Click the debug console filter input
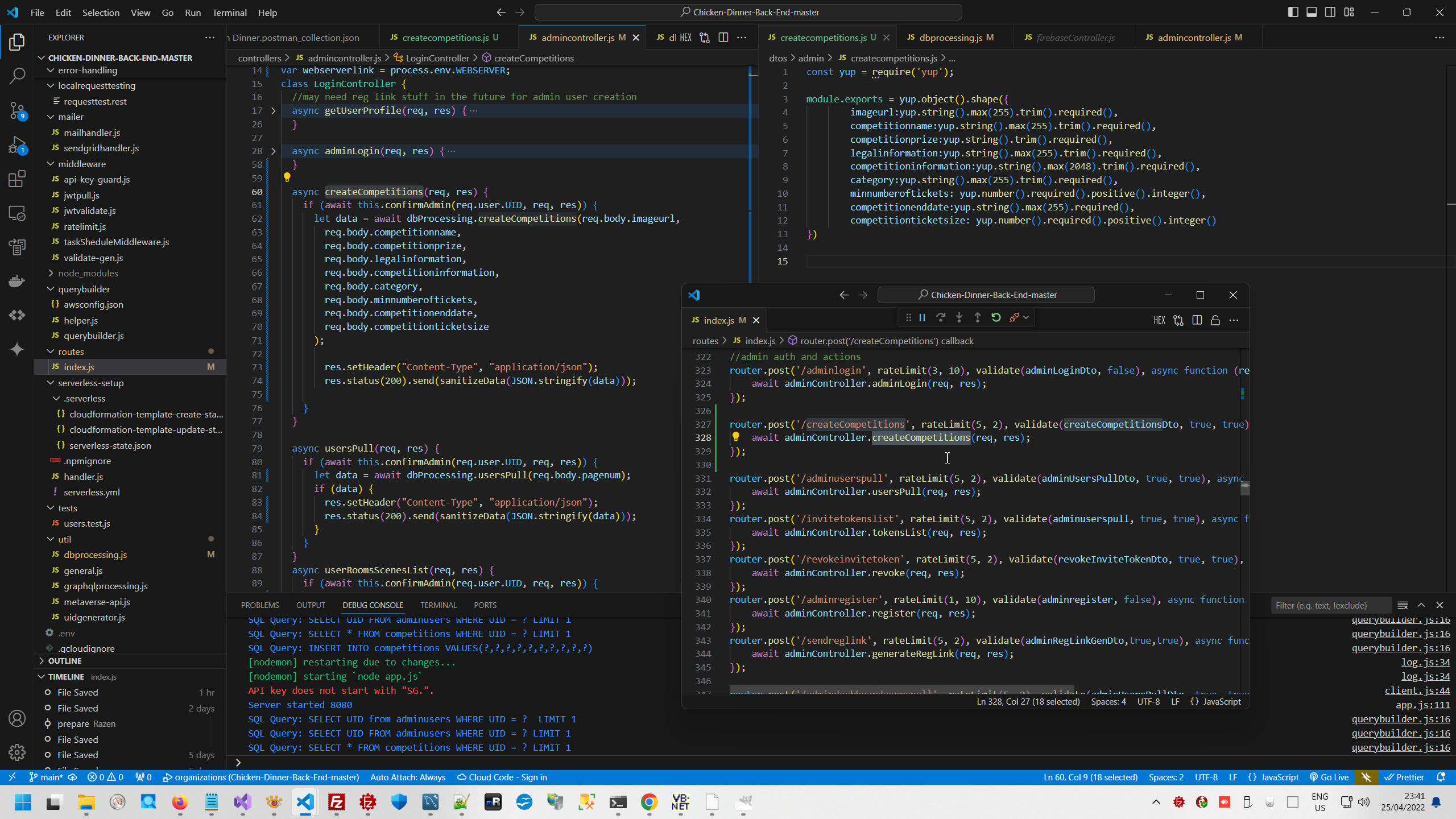The image size is (1456, 819). (x=1330, y=605)
